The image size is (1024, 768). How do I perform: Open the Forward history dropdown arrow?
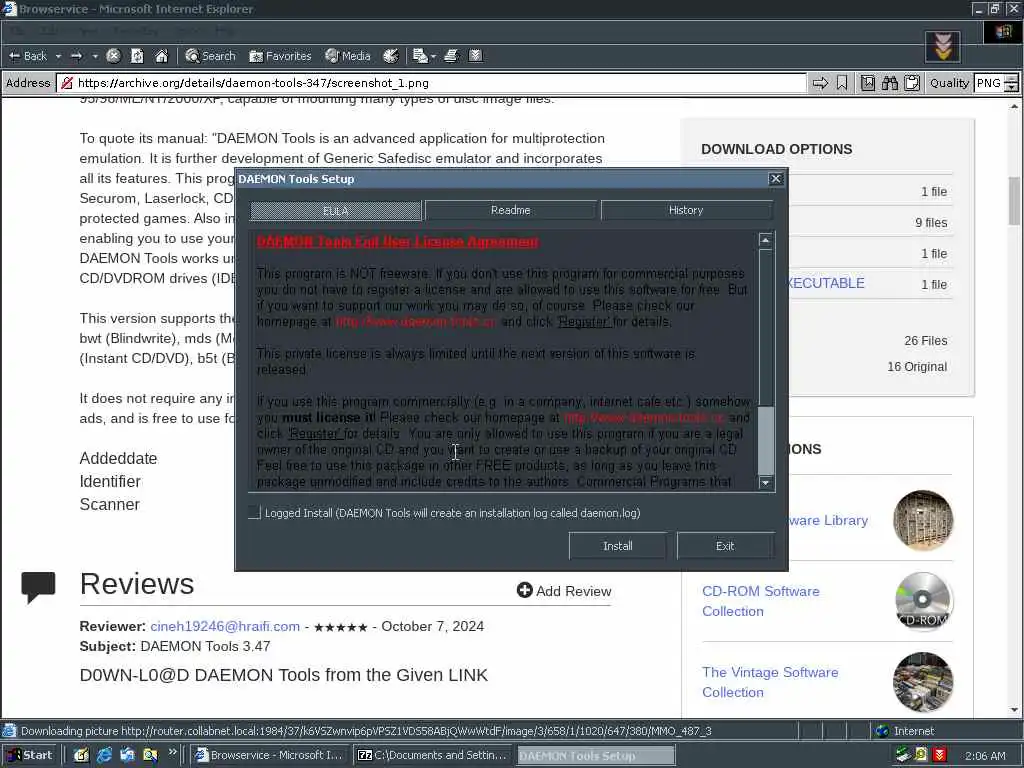tap(95, 56)
